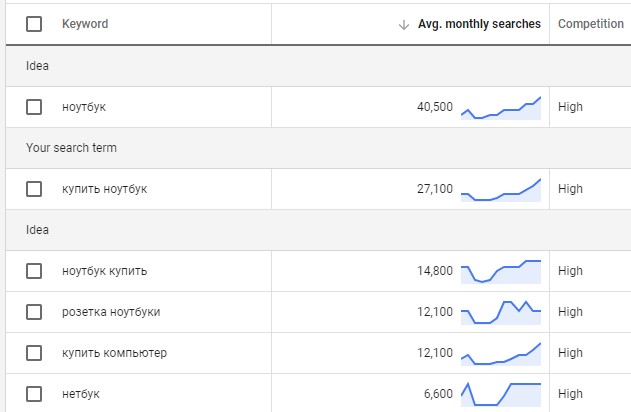Screen dimensions: 631x412
Task: Tick the розетка ноутбуки row checkbox
Action: tap(34, 312)
